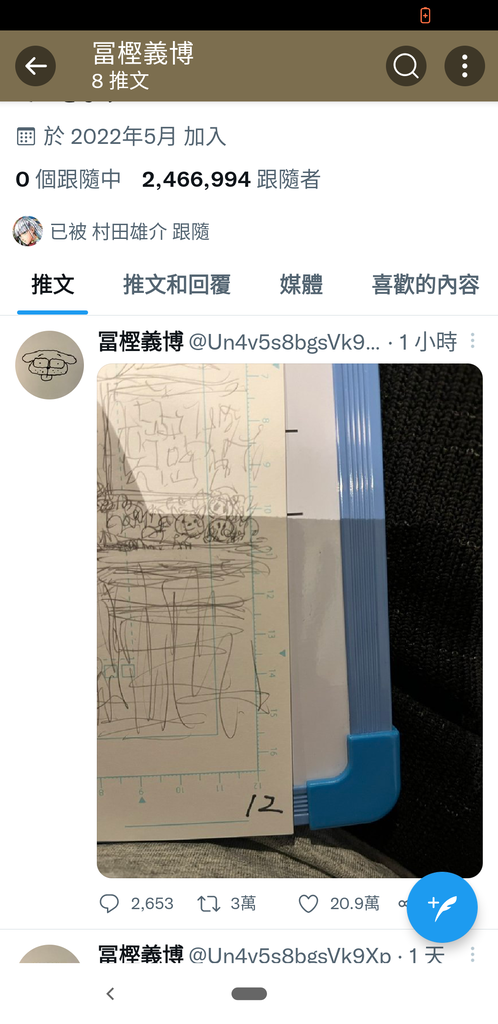Image resolution: width=498 pixels, height=1024 pixels.
Task: Tap the back arrow in the header
Action: click(x=35, y=66)
